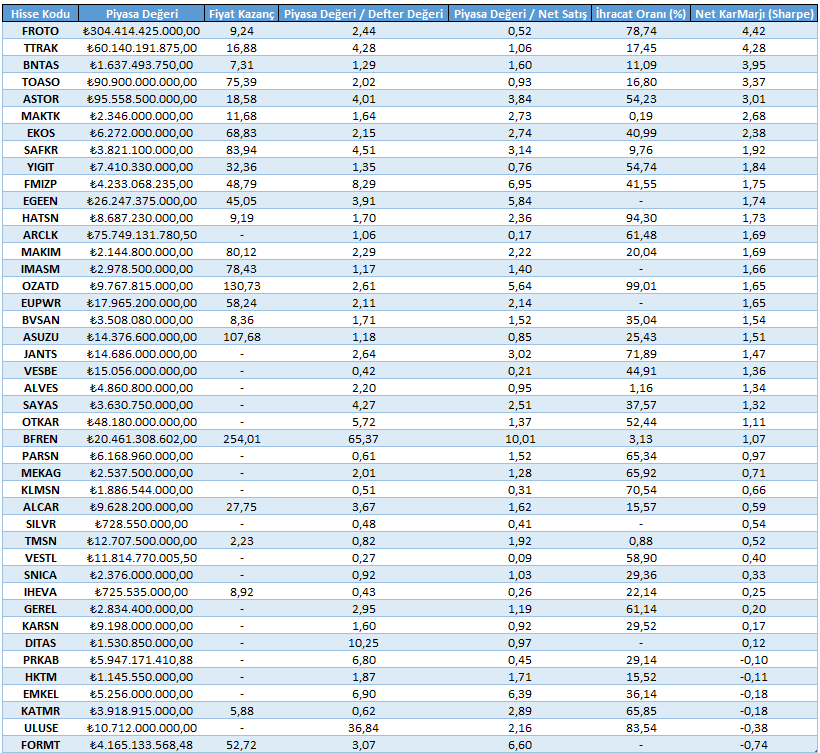Select the BFREN ticker cell

[x=40, y=439]
